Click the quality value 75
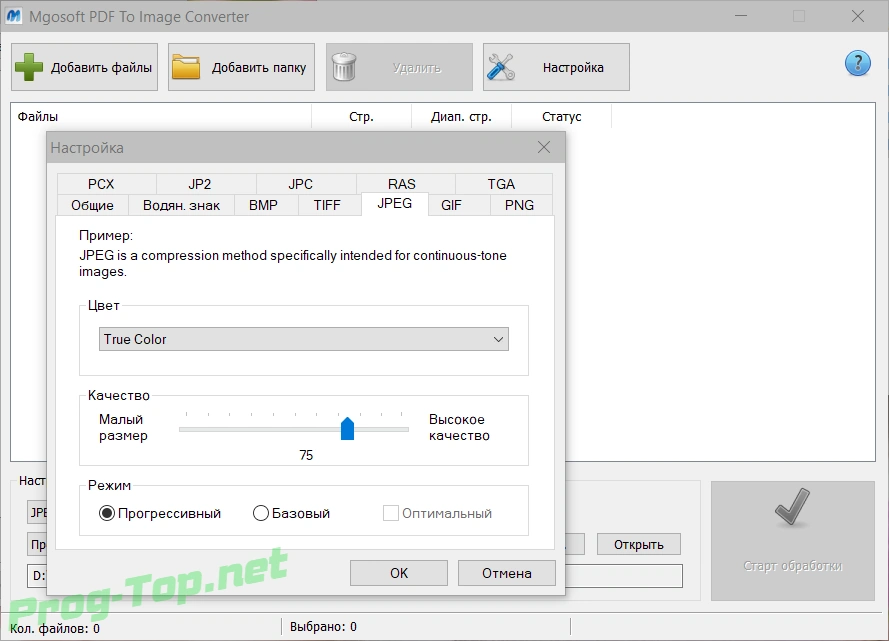Image resolution: width=889 pixels, height=641 pixels. click(x=306, y=455)
